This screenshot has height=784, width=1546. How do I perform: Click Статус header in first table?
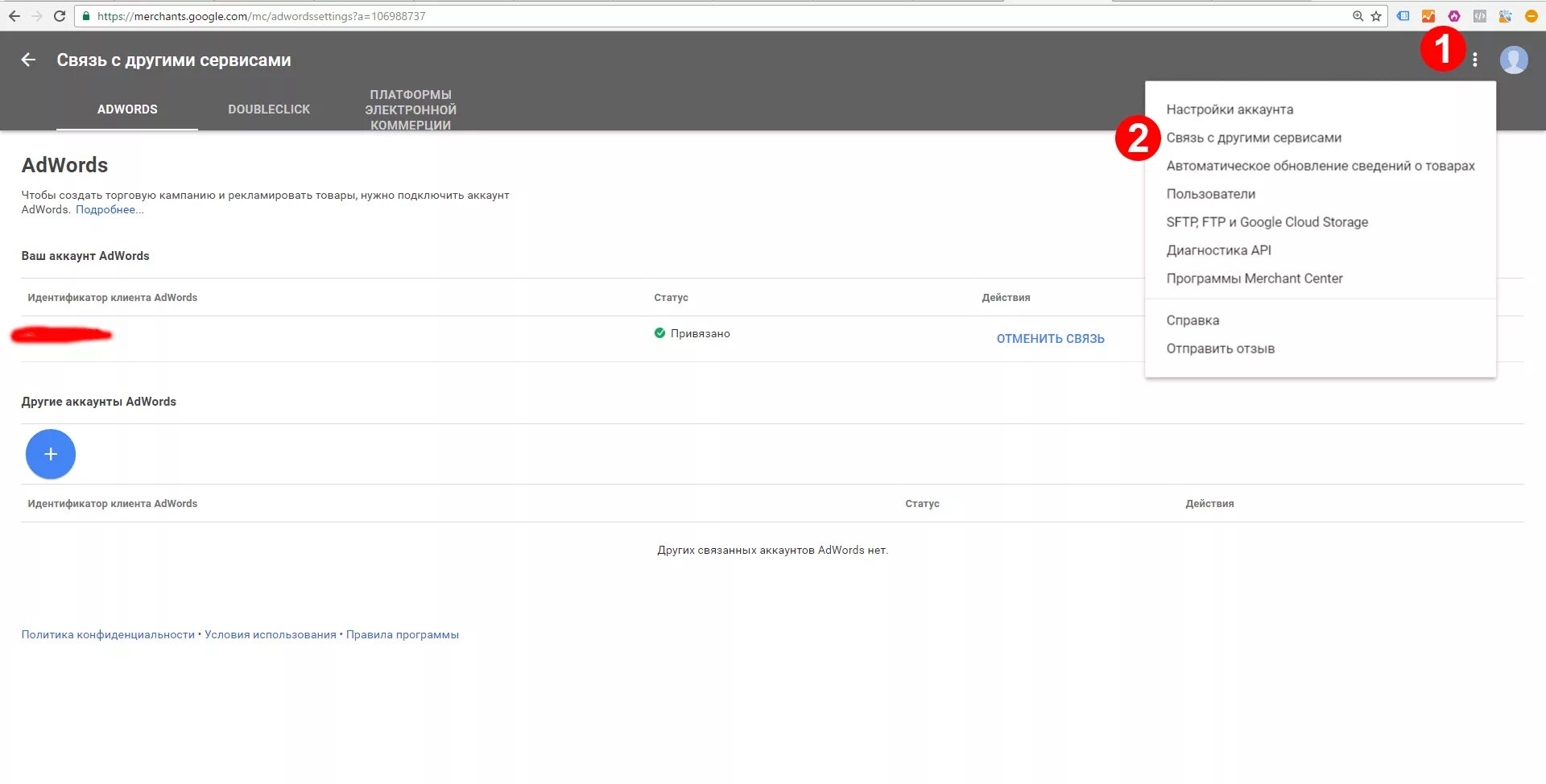tap(671, 298)
